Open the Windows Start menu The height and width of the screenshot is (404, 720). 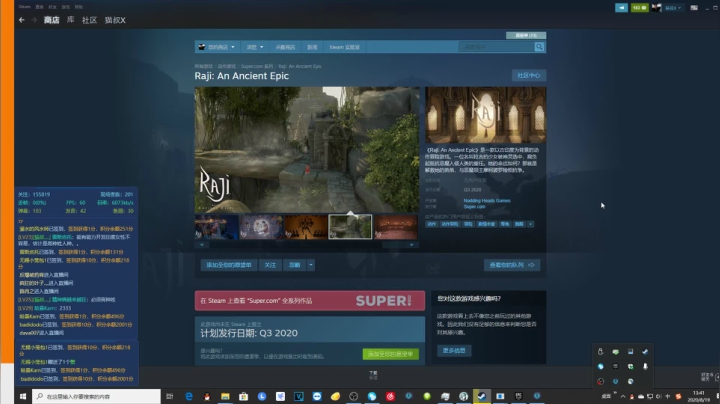pyautogui.click(x=23, y=396)
